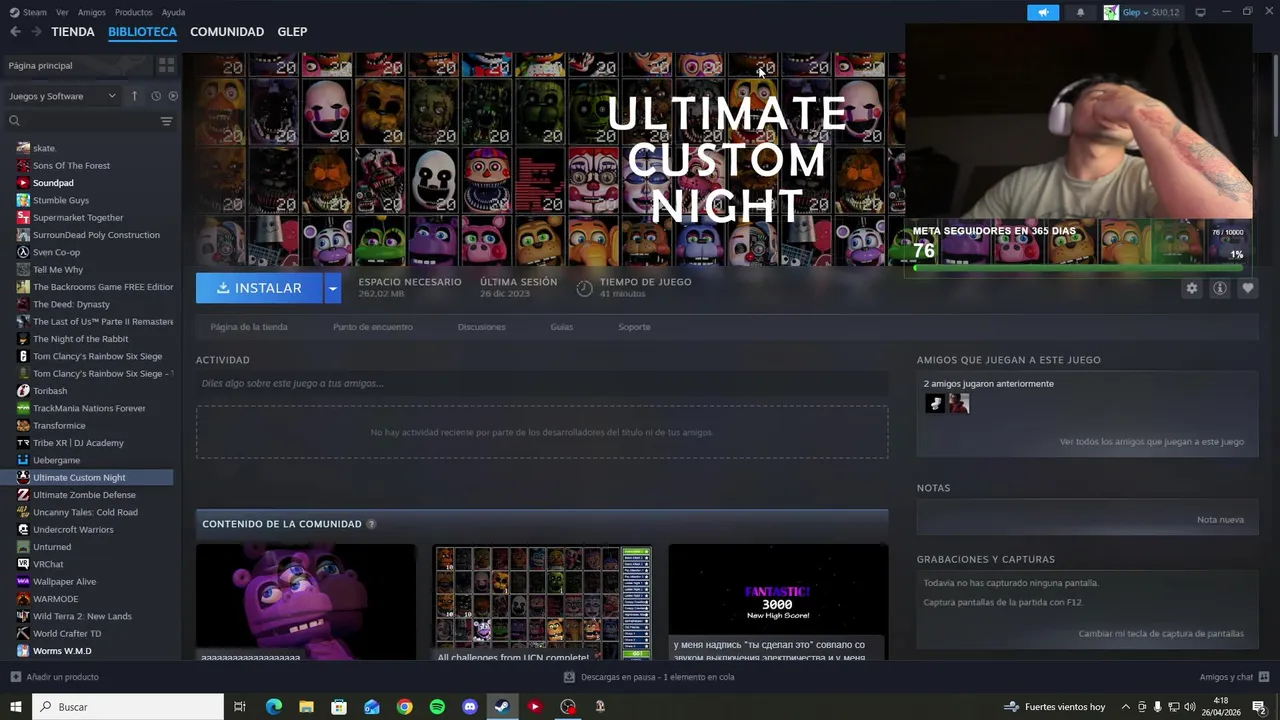Open Windows Start menu

point(15,707)
